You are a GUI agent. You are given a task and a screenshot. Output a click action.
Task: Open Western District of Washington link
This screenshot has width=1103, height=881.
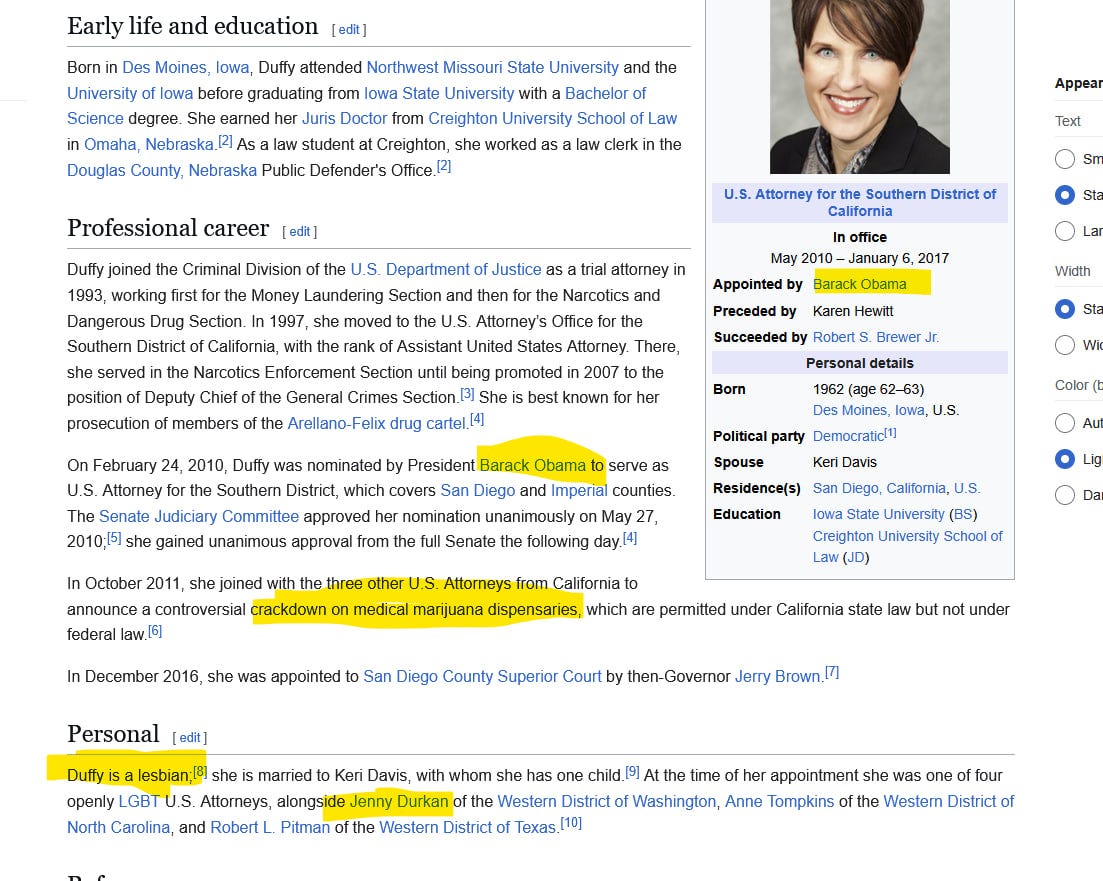606,801
